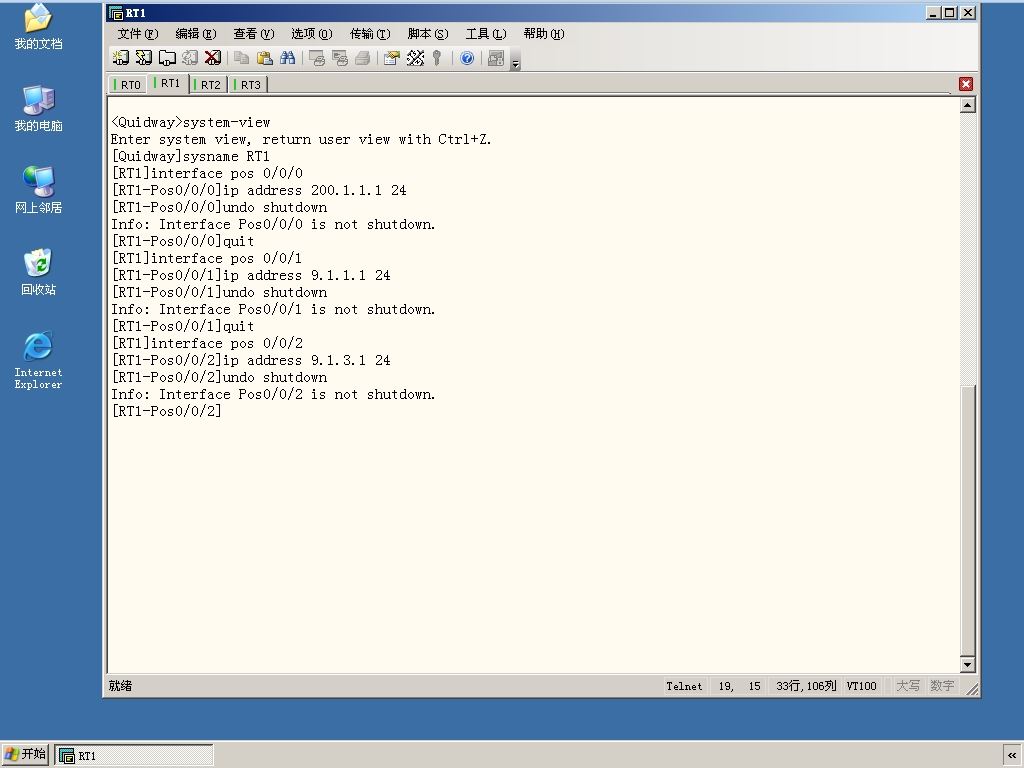This screenshot has height=768, width=1024.
Task: Click the keymap tools toolbar icon
Action: [x=415, y=58]
